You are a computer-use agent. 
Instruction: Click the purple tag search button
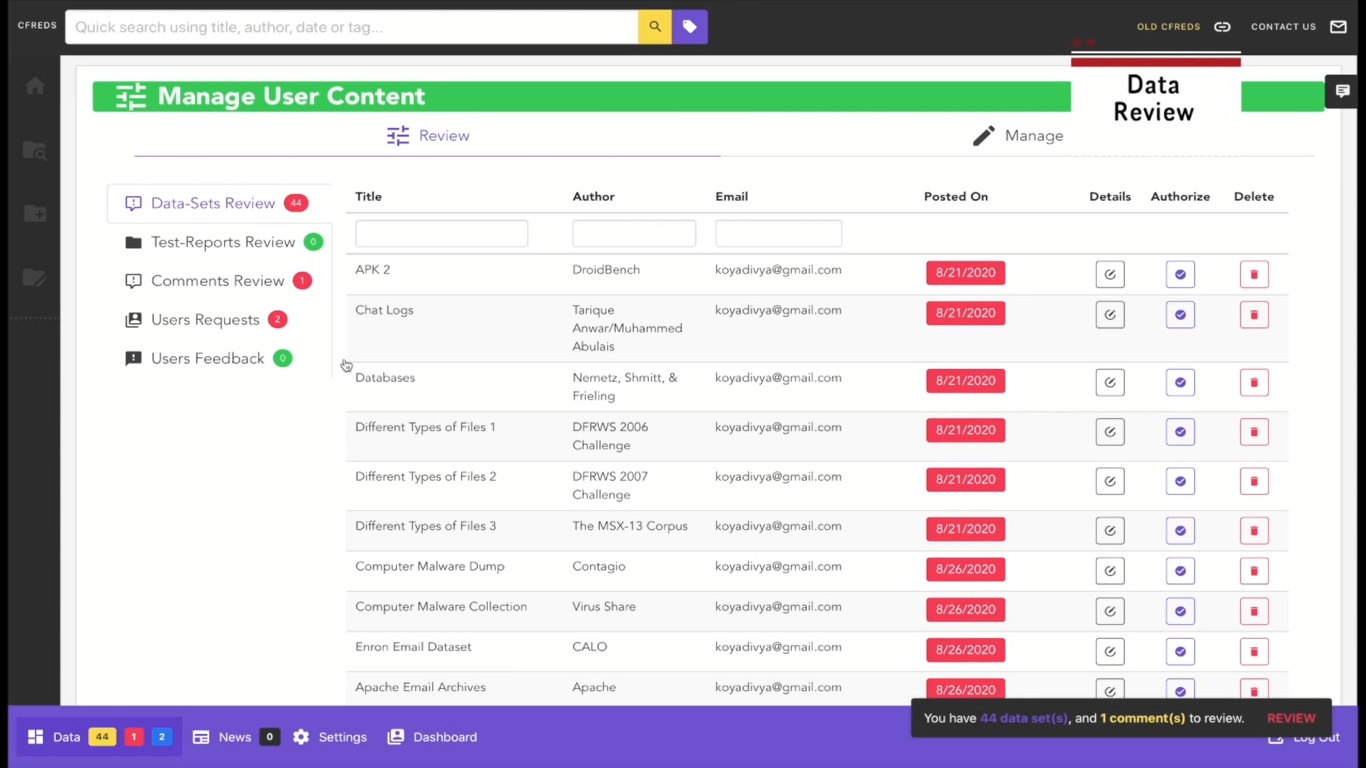pyautogui.click(x=690, y=27)
